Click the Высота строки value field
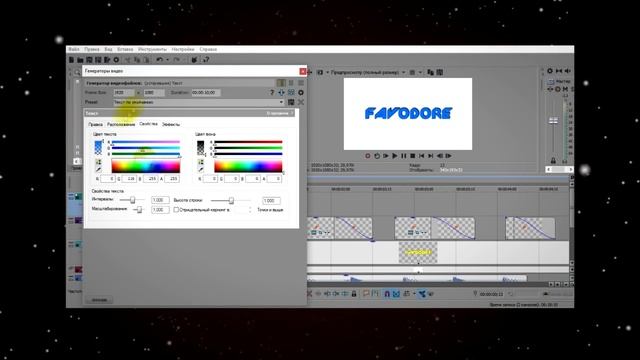 pyautogui.click(x=271, y=200)
